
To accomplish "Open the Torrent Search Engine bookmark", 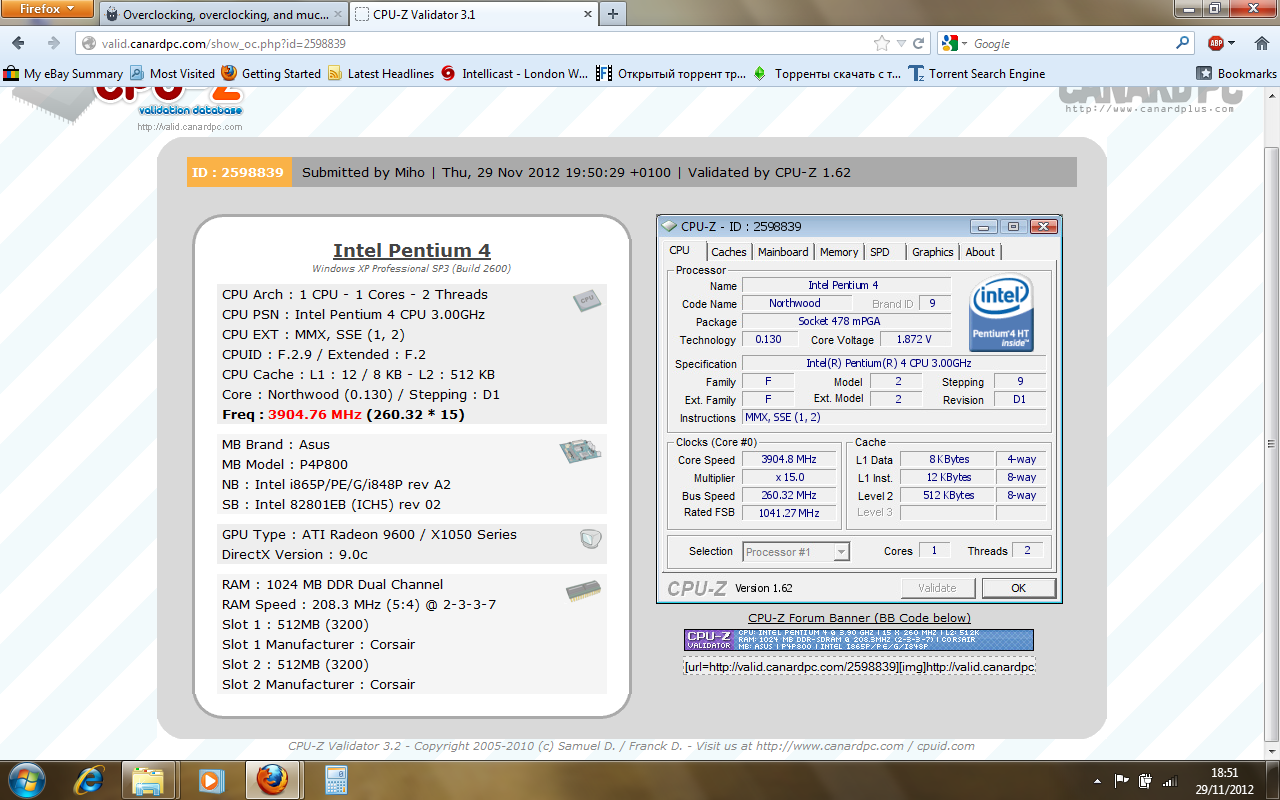I will [x=976, y=74].
